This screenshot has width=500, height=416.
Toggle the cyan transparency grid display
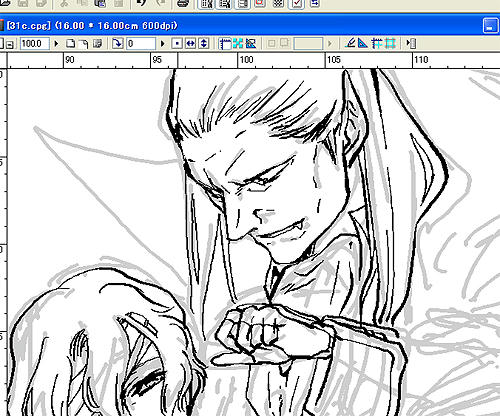tap(238, 44)
